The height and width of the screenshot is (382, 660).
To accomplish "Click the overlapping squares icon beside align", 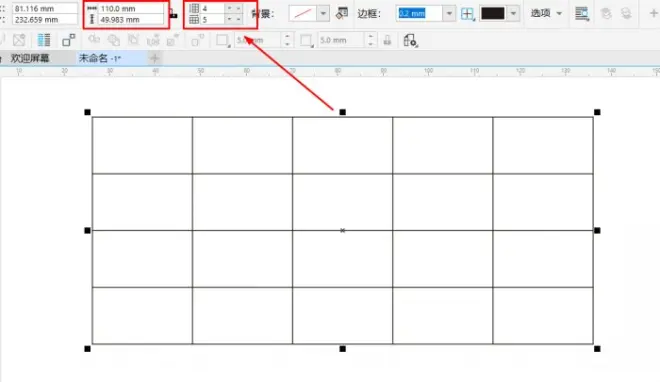I will click(x=68, y=40).
